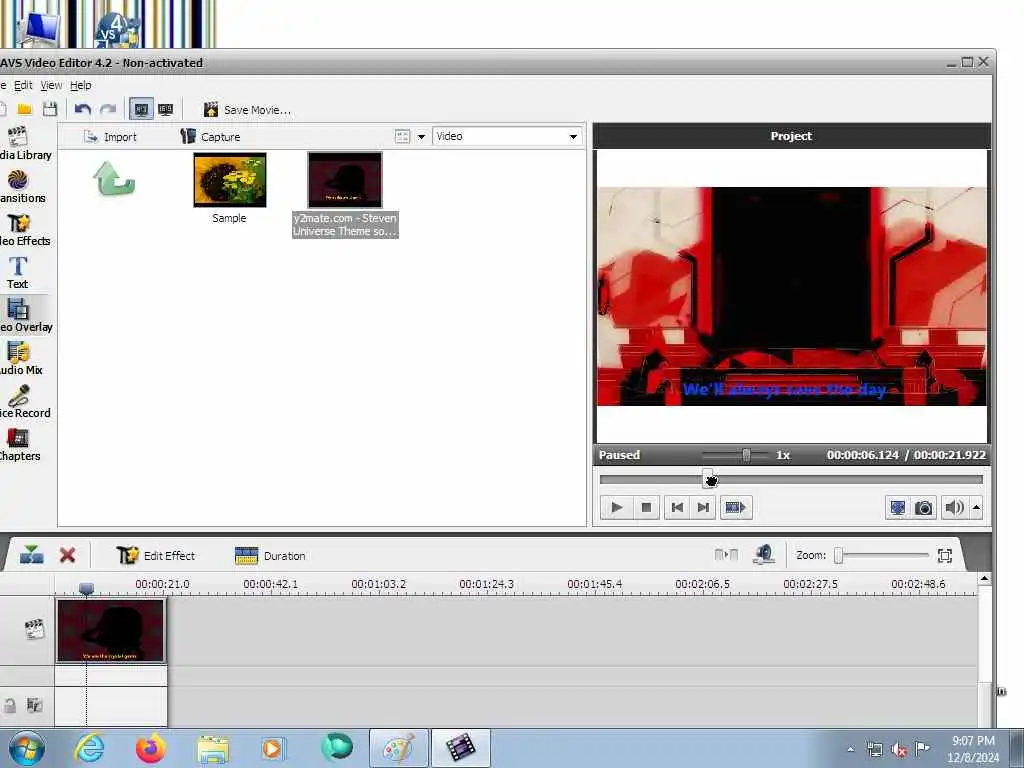Open the Chapters panel
1024x768 pixels.
click(x=20, y=445)
